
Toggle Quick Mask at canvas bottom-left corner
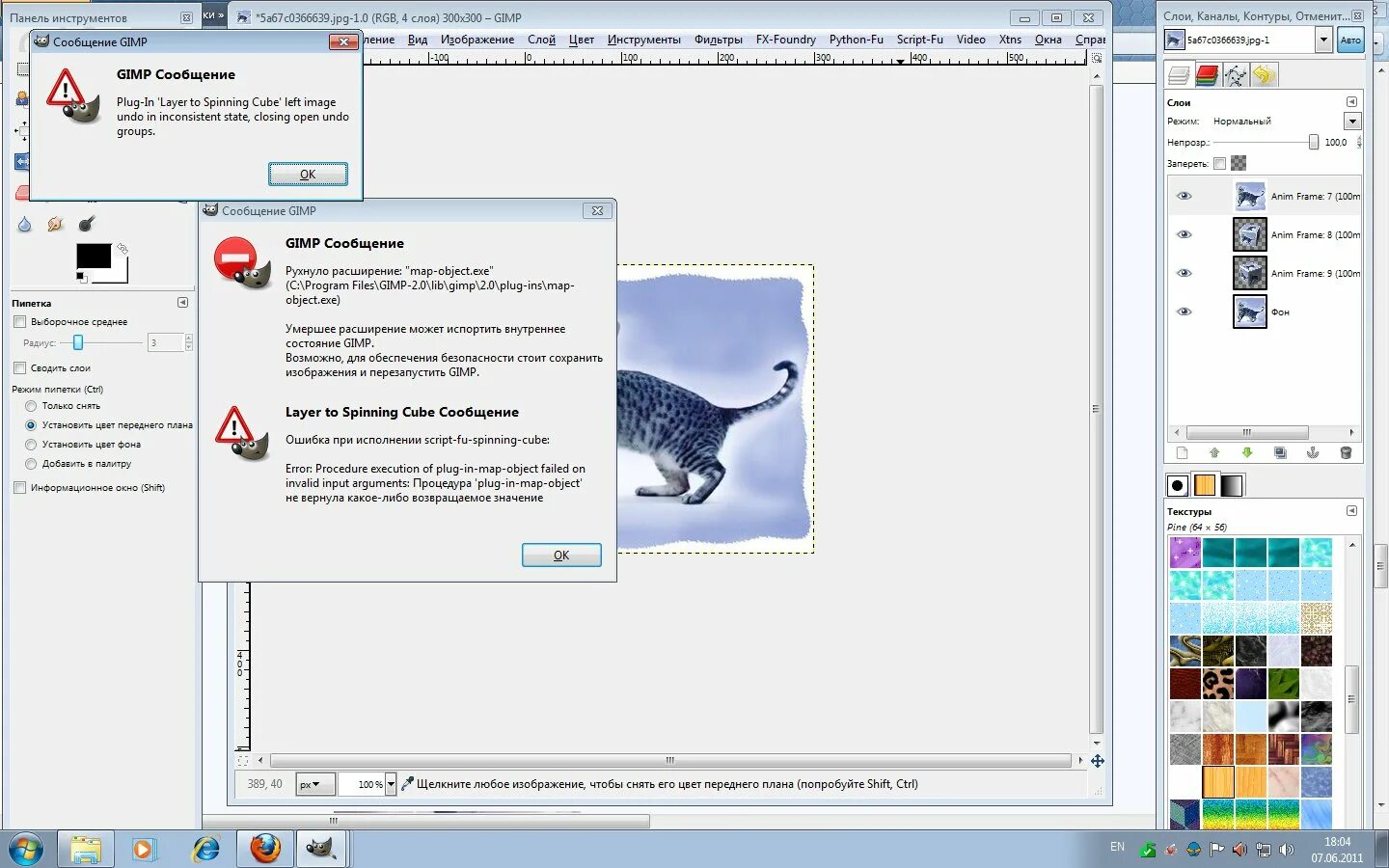[242, 761]
